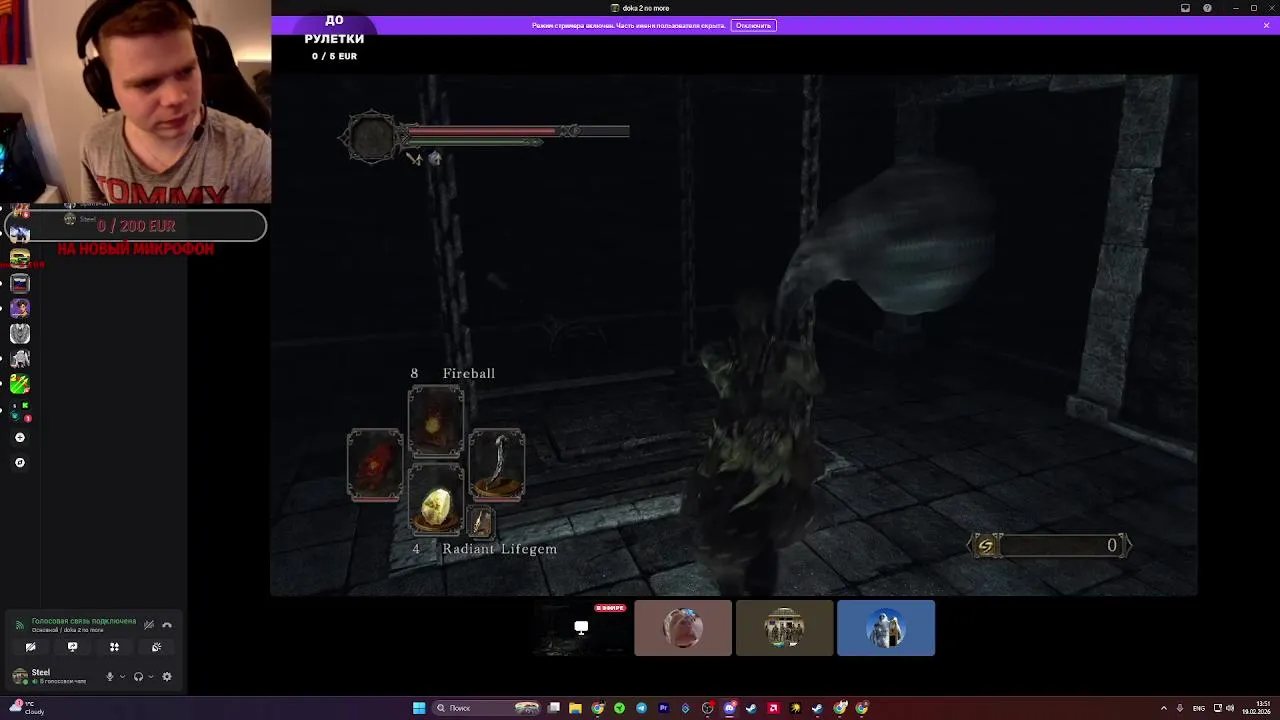
Task: Open the tray volume speaker icon
Action: tap(1229, 708)
